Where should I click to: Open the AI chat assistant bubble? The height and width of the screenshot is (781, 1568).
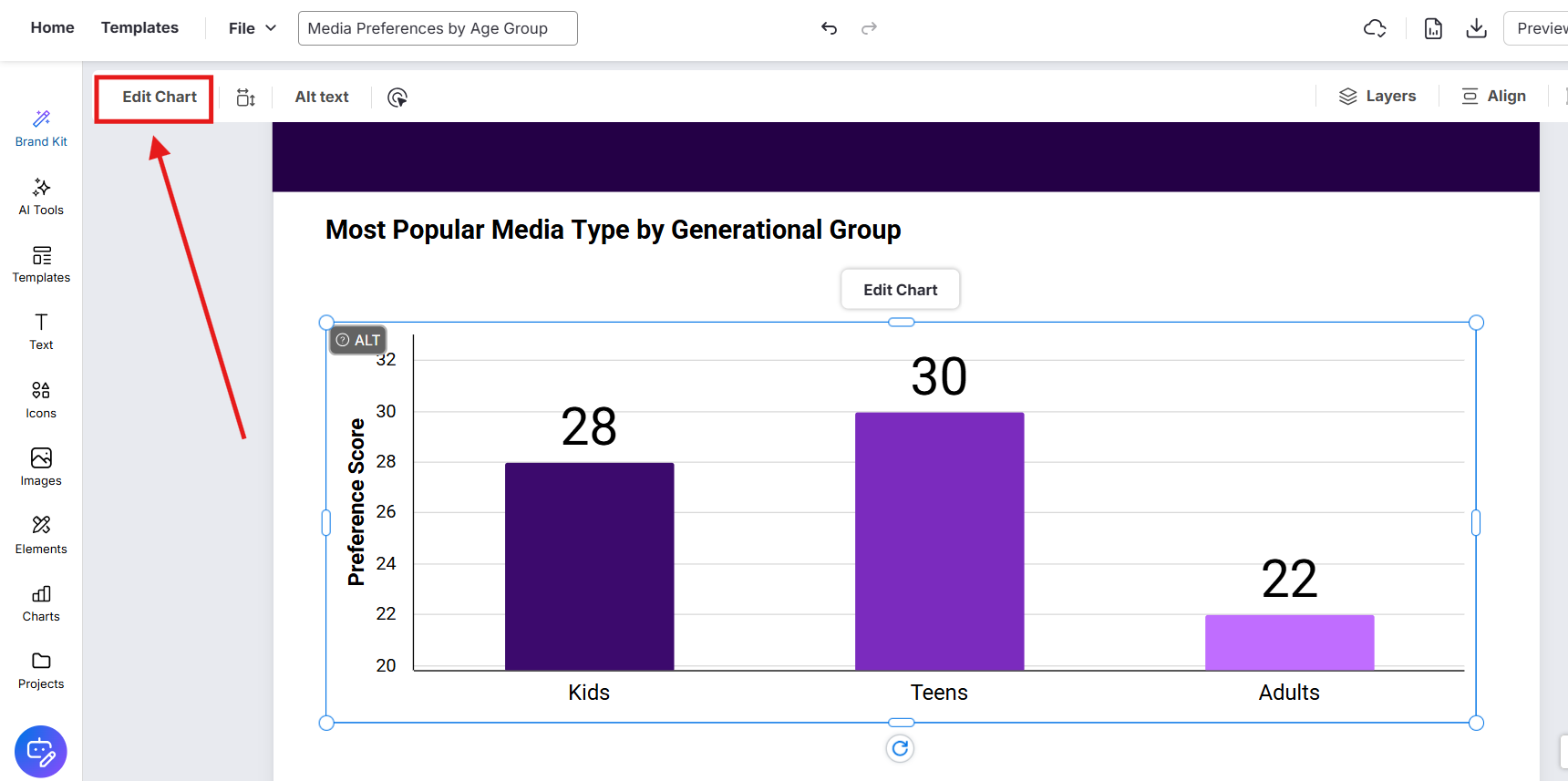coord(41,752)
